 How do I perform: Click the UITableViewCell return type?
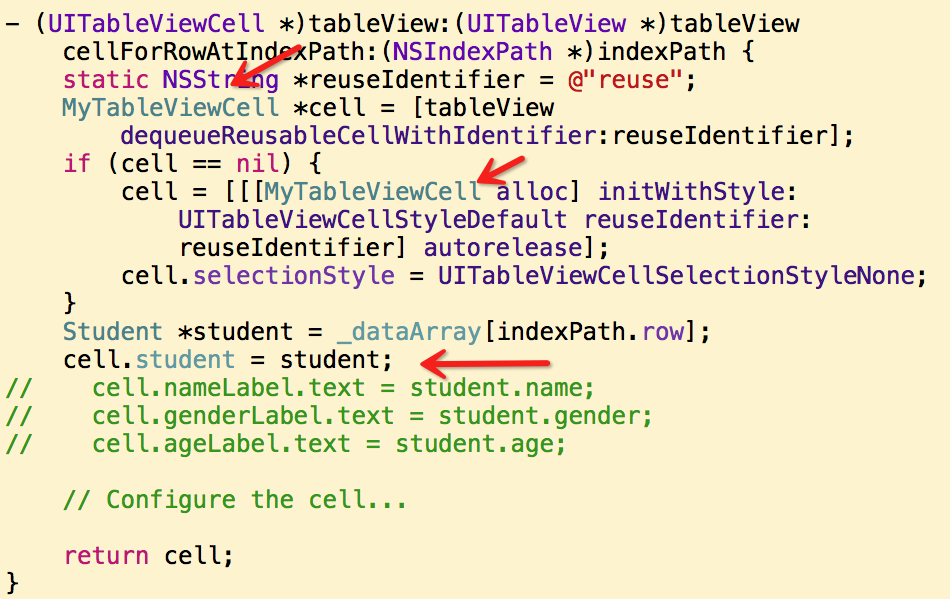(156, 24)
